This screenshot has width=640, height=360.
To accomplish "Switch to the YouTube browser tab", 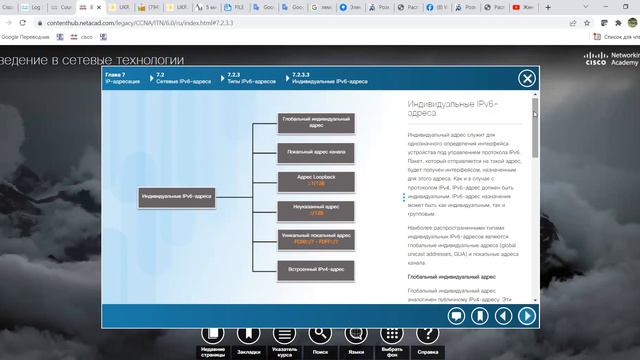I will pos(523,7).
